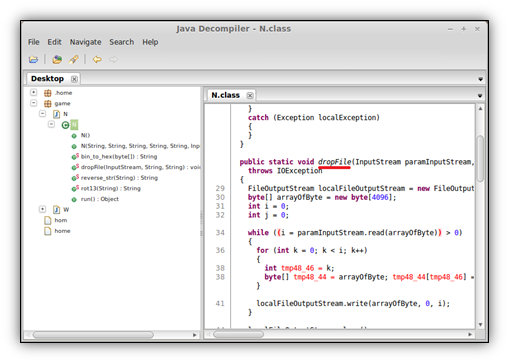The height and width of the screenshot is (363, 509).
Task: Close the N.class tab
Action: (250, 96)
